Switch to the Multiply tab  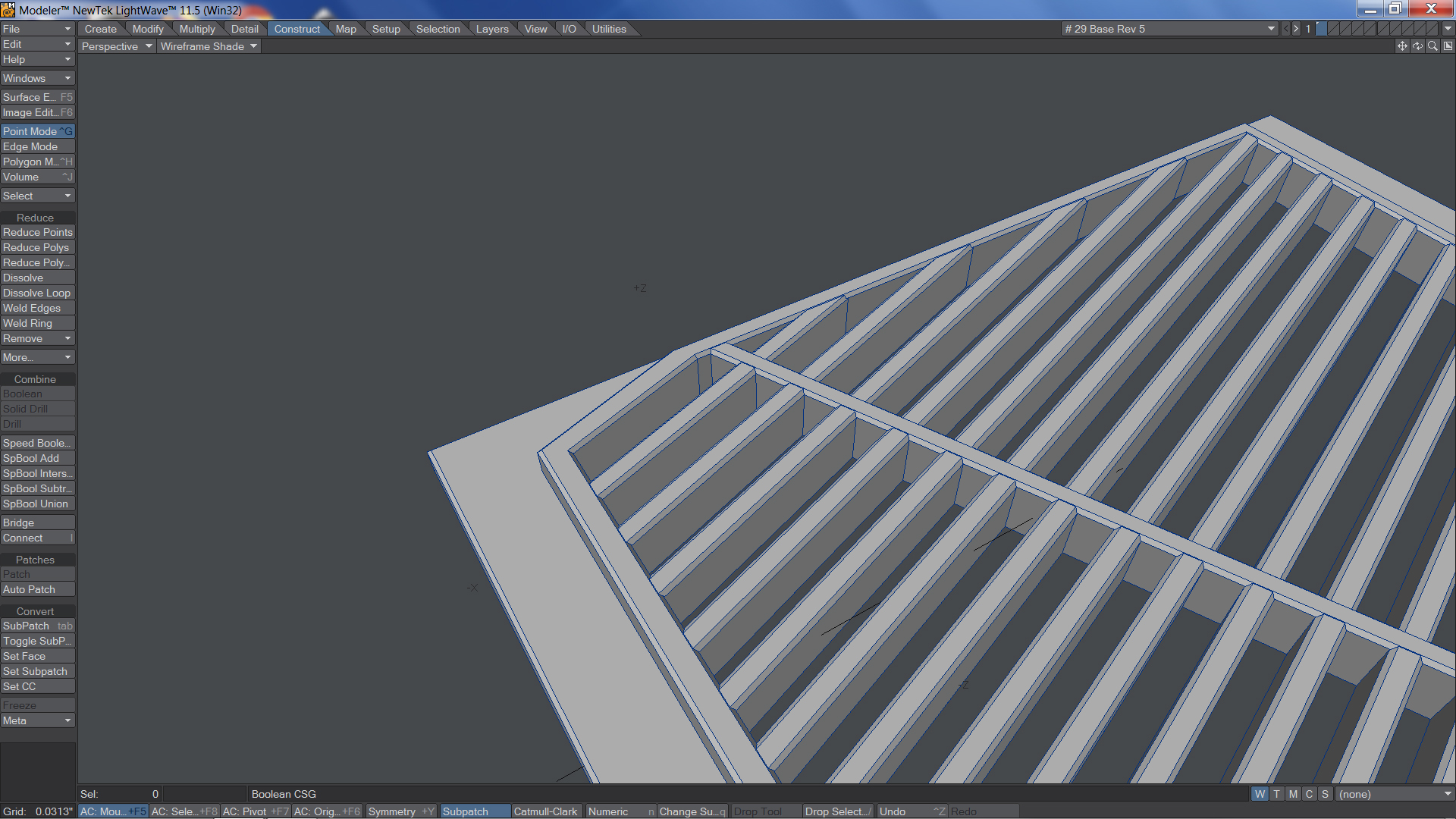[x=197, y=29]
